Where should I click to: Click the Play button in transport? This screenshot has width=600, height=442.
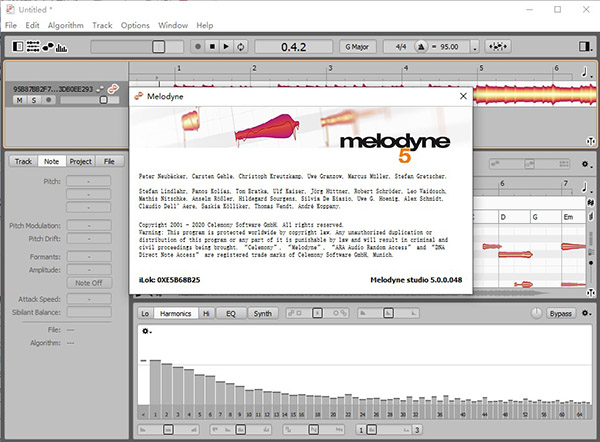pos(228,46)
